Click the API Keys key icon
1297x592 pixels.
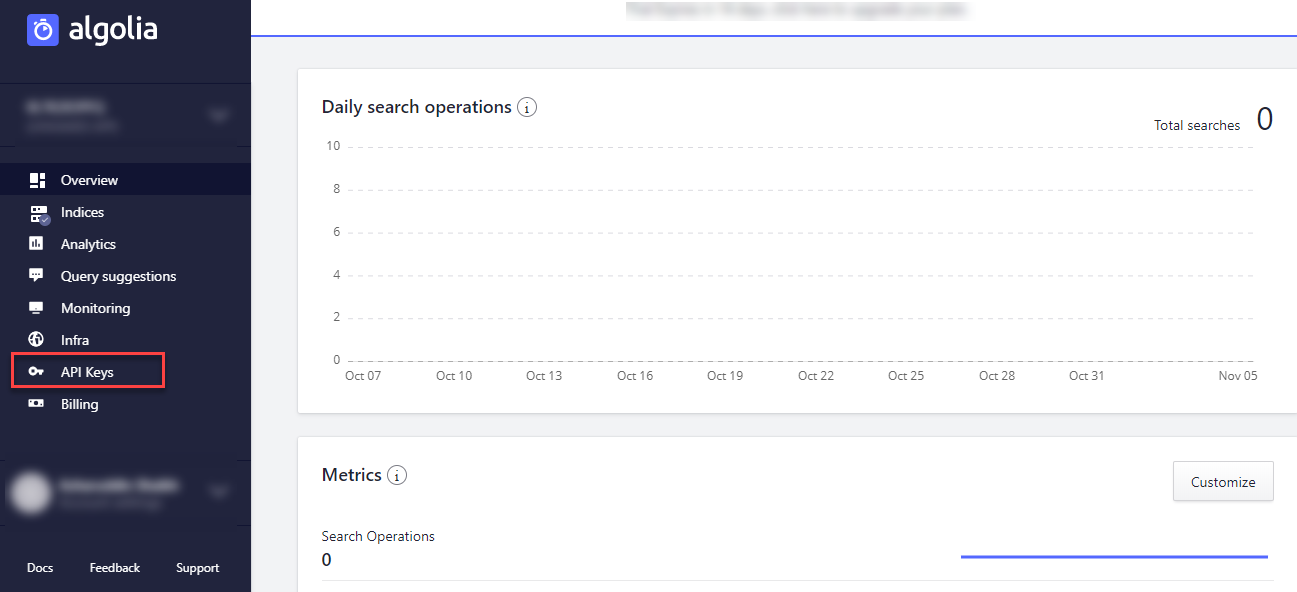click(x=38, y=370)
